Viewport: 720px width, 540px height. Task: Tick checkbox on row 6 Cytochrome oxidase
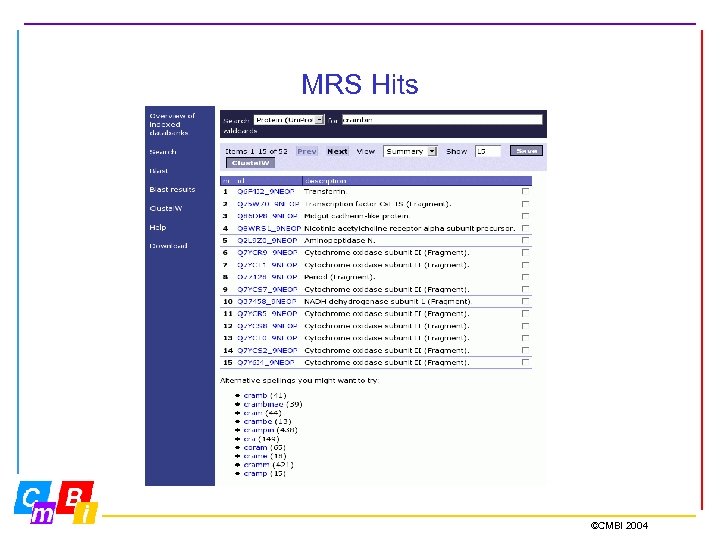click(525, 252)
